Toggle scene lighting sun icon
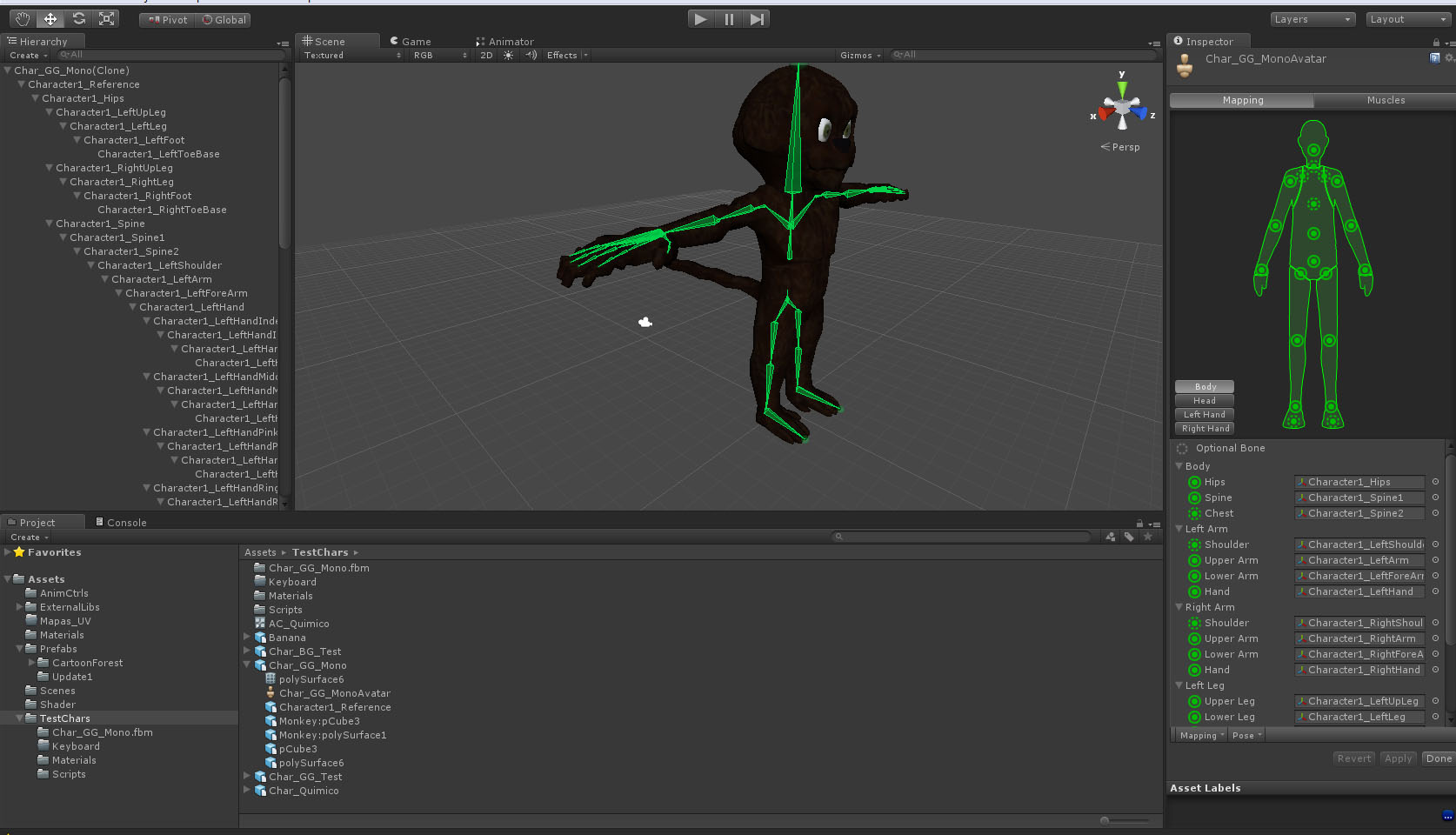This screenshot has width=1456, height=835. (508, 55)
